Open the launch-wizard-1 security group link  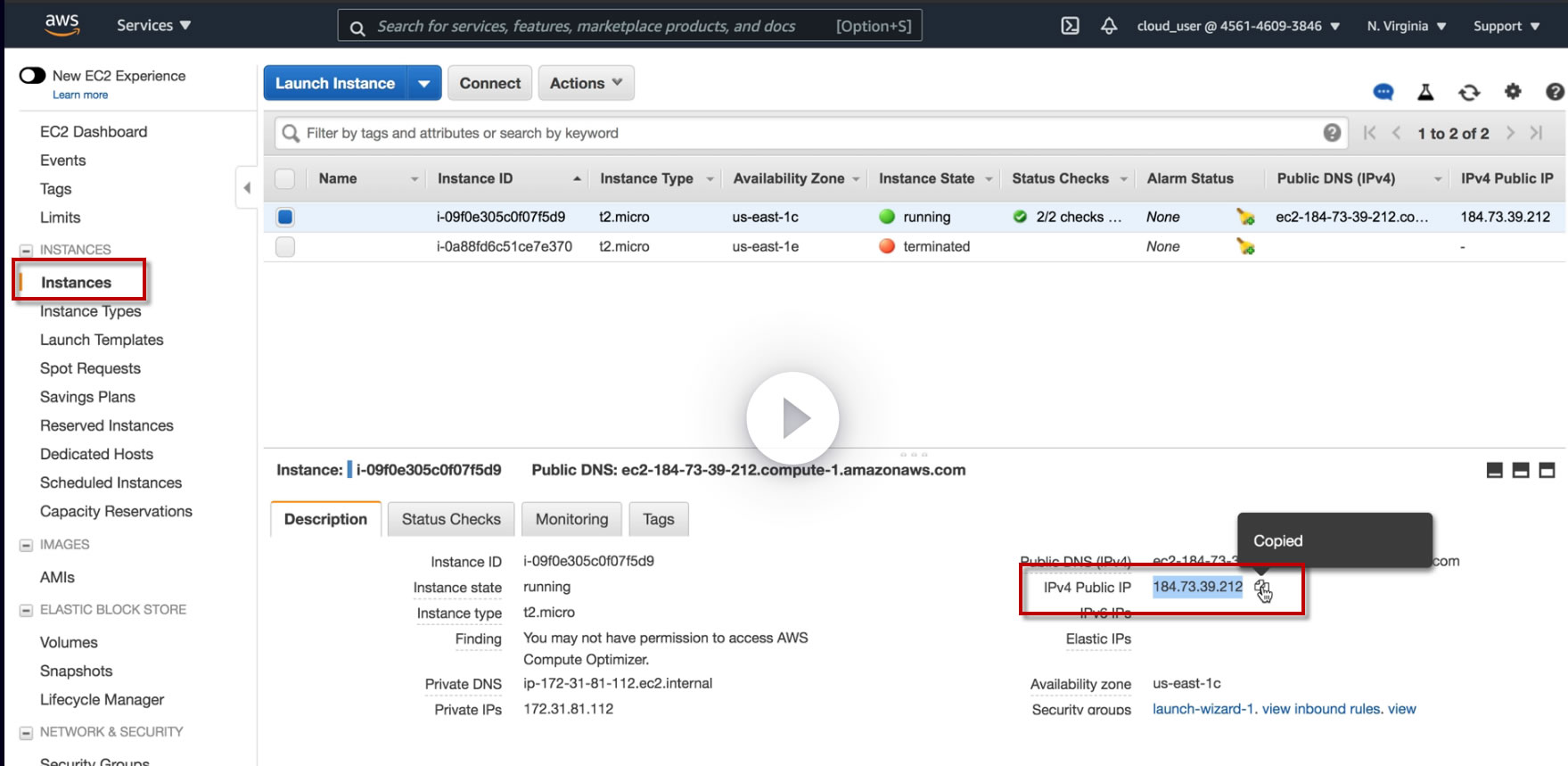click(x=1203, y=709)
